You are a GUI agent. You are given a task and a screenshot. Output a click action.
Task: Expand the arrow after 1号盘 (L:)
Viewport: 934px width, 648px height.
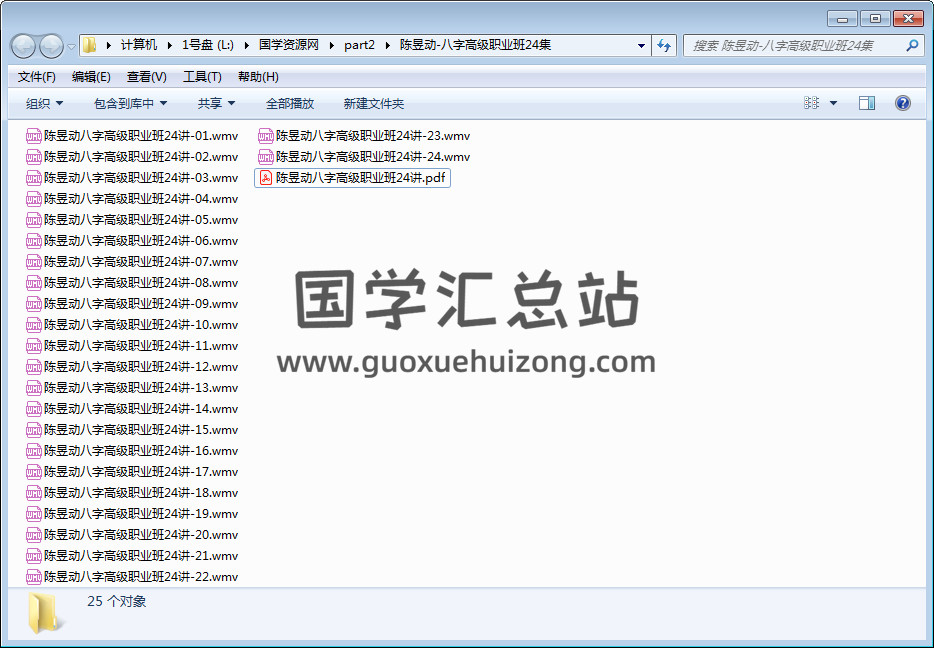tap(246, 45)
